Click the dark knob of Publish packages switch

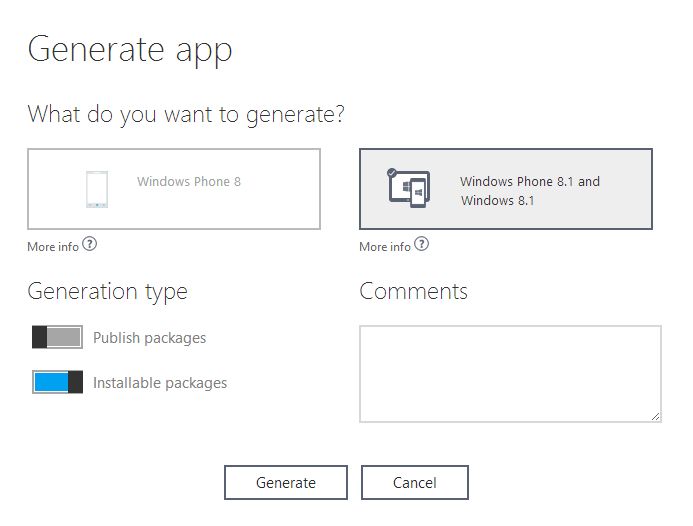coord(39,337)
